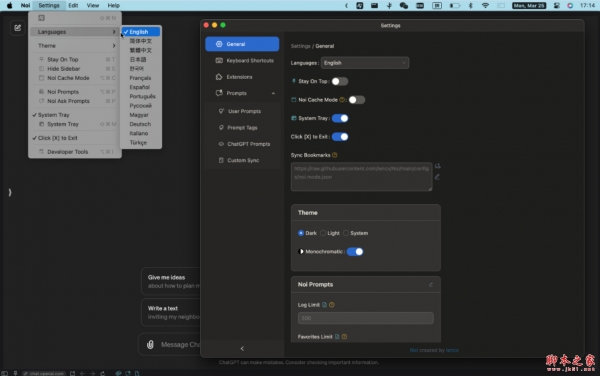Open the Edit menu in menu bar
Screen dimensions: 600x376
[x=73, y=5]
